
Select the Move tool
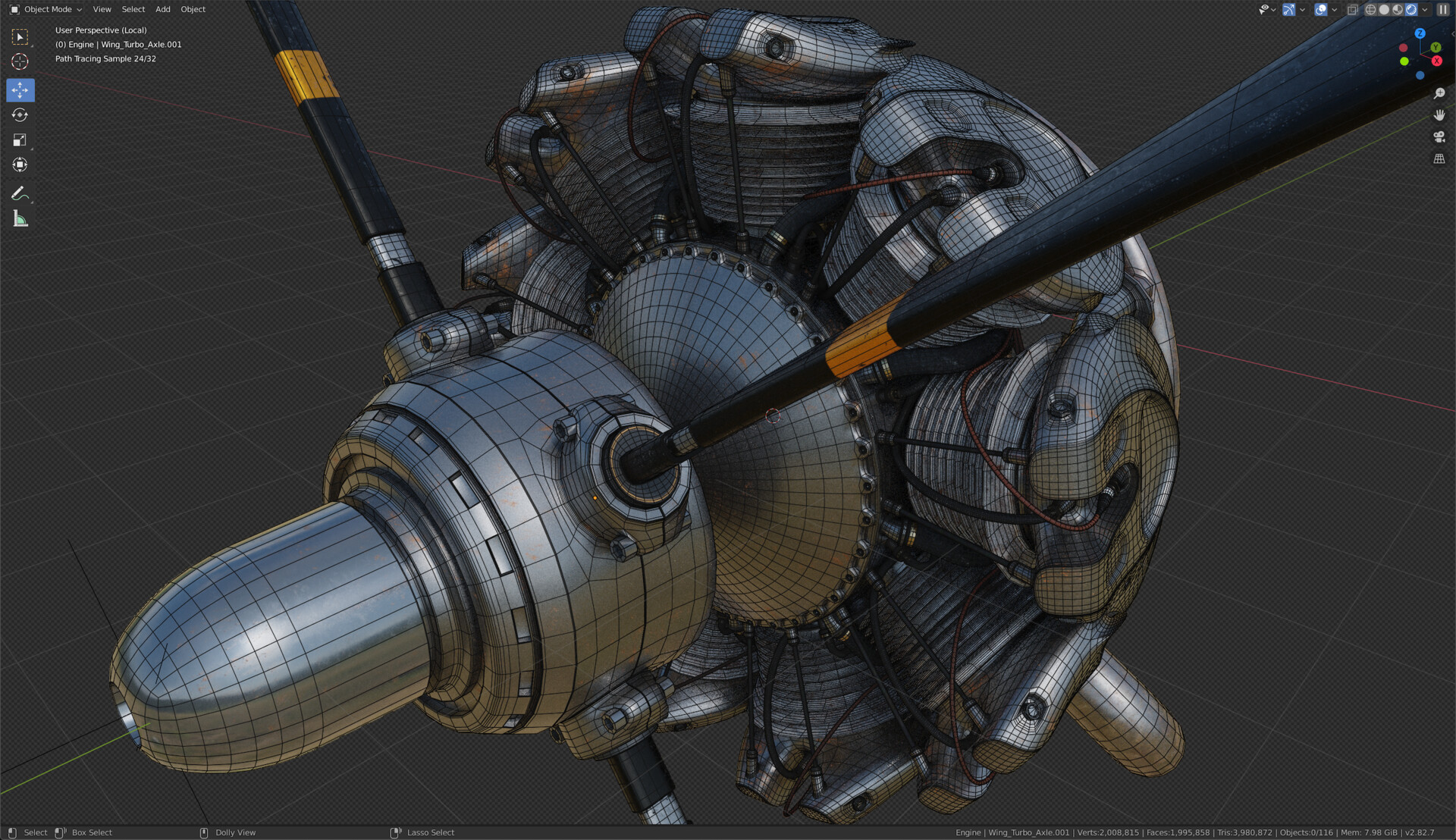[20, 90]
